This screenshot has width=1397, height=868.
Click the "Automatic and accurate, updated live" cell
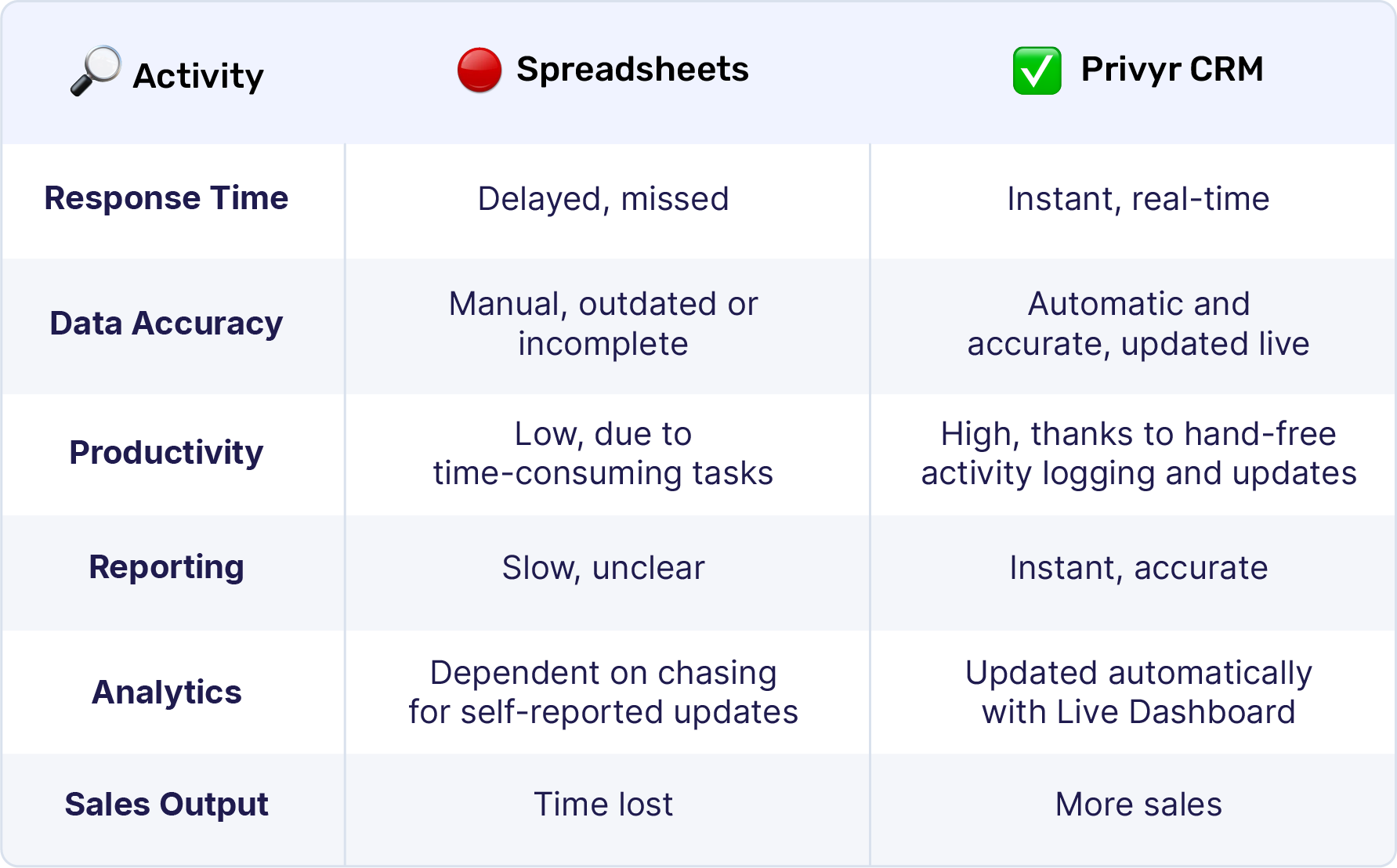click(1138, 324)
